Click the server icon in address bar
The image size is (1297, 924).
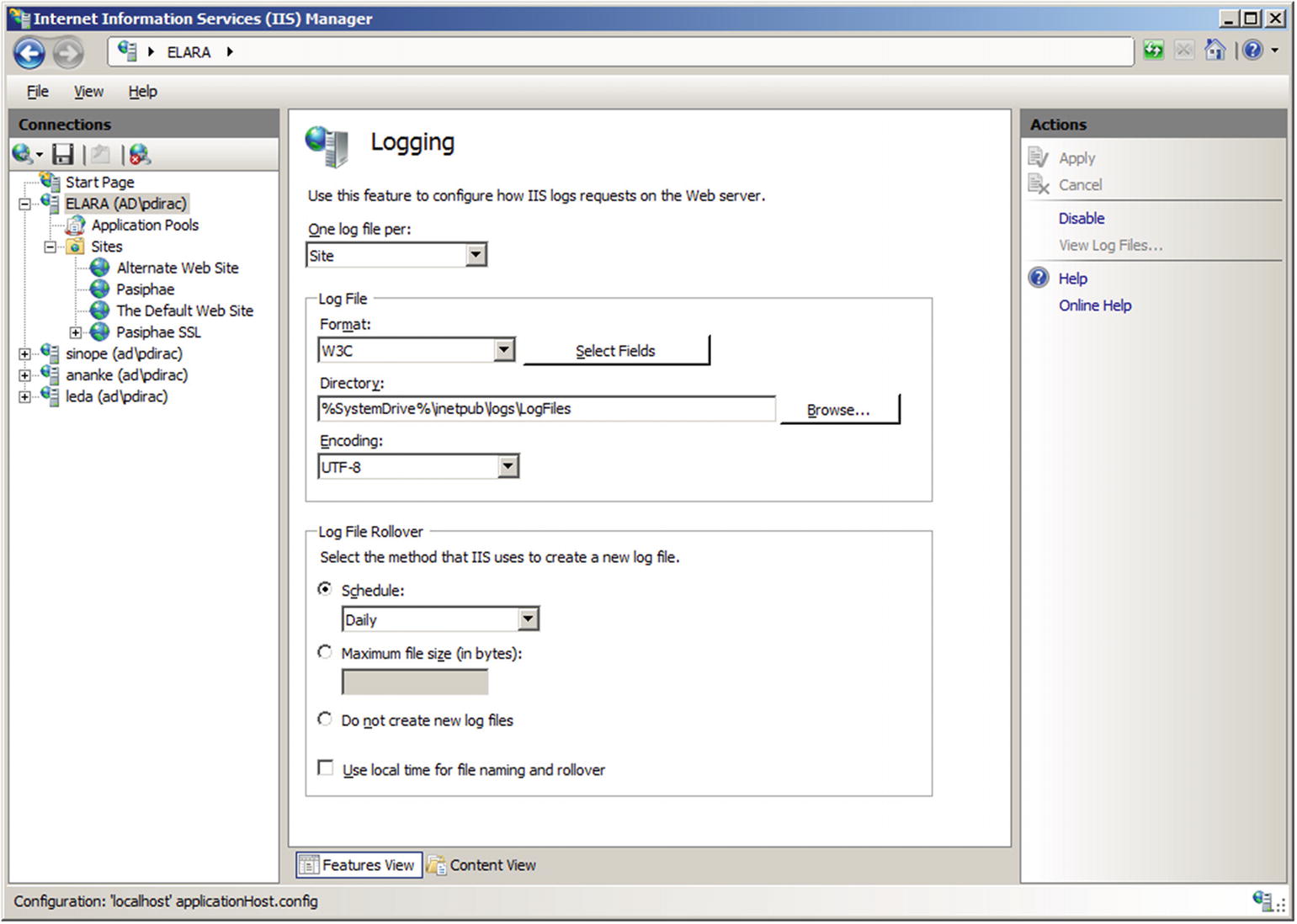tap(128, 50)
